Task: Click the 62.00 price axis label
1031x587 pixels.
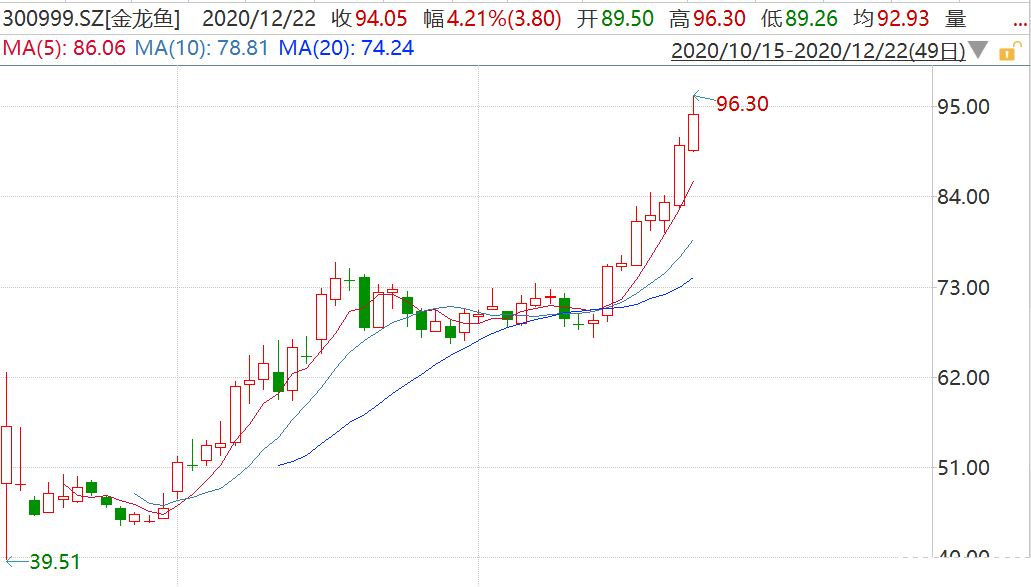Action: [x=963, y=377]
